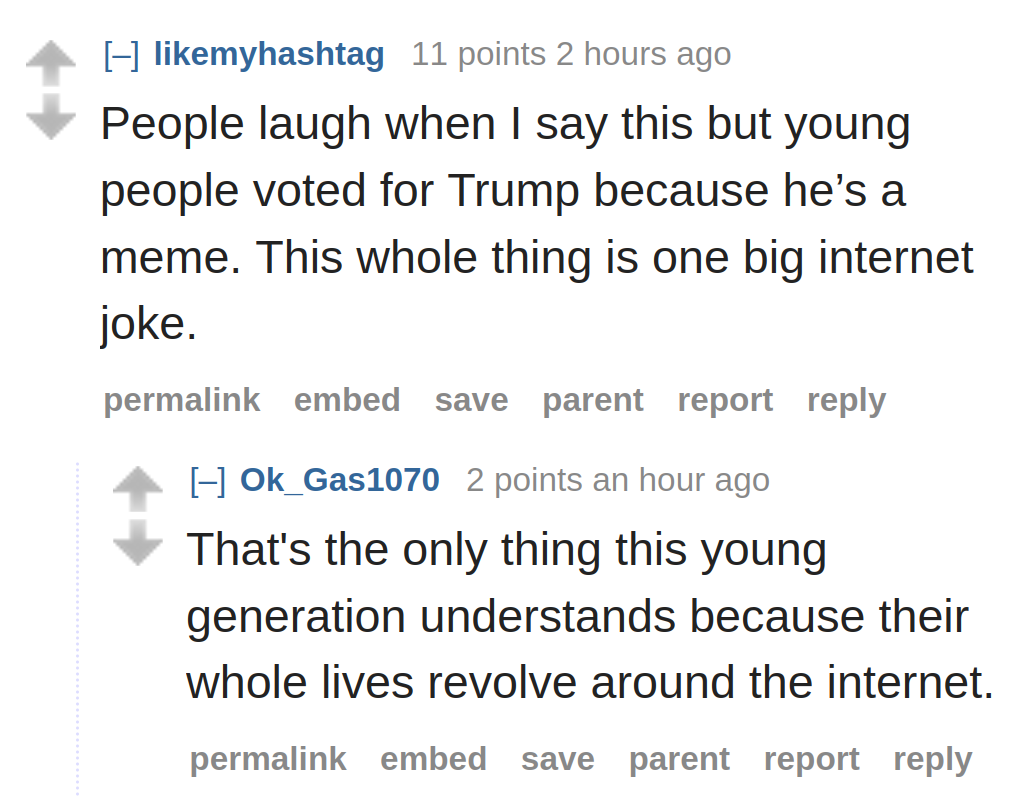
Task: Open permalink of likemyhashtag comment
Action: click(182, 400)
